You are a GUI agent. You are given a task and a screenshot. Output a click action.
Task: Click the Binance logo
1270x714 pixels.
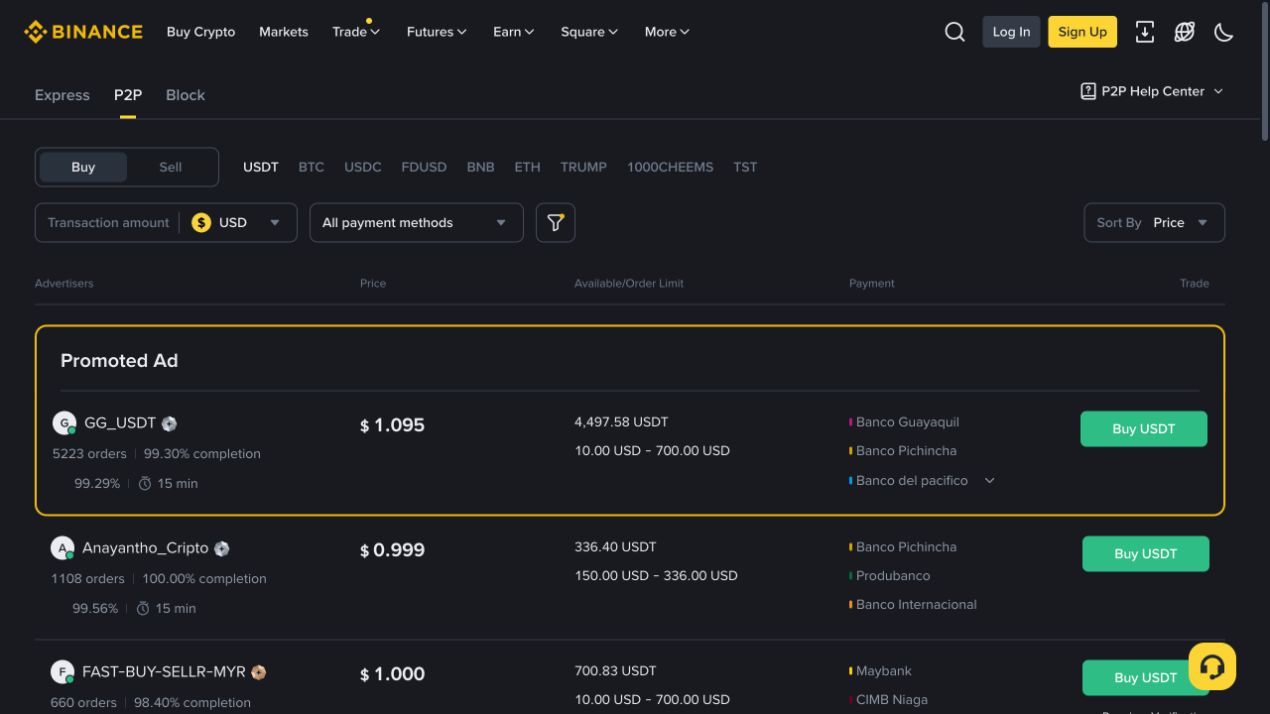tap(84, 32)
